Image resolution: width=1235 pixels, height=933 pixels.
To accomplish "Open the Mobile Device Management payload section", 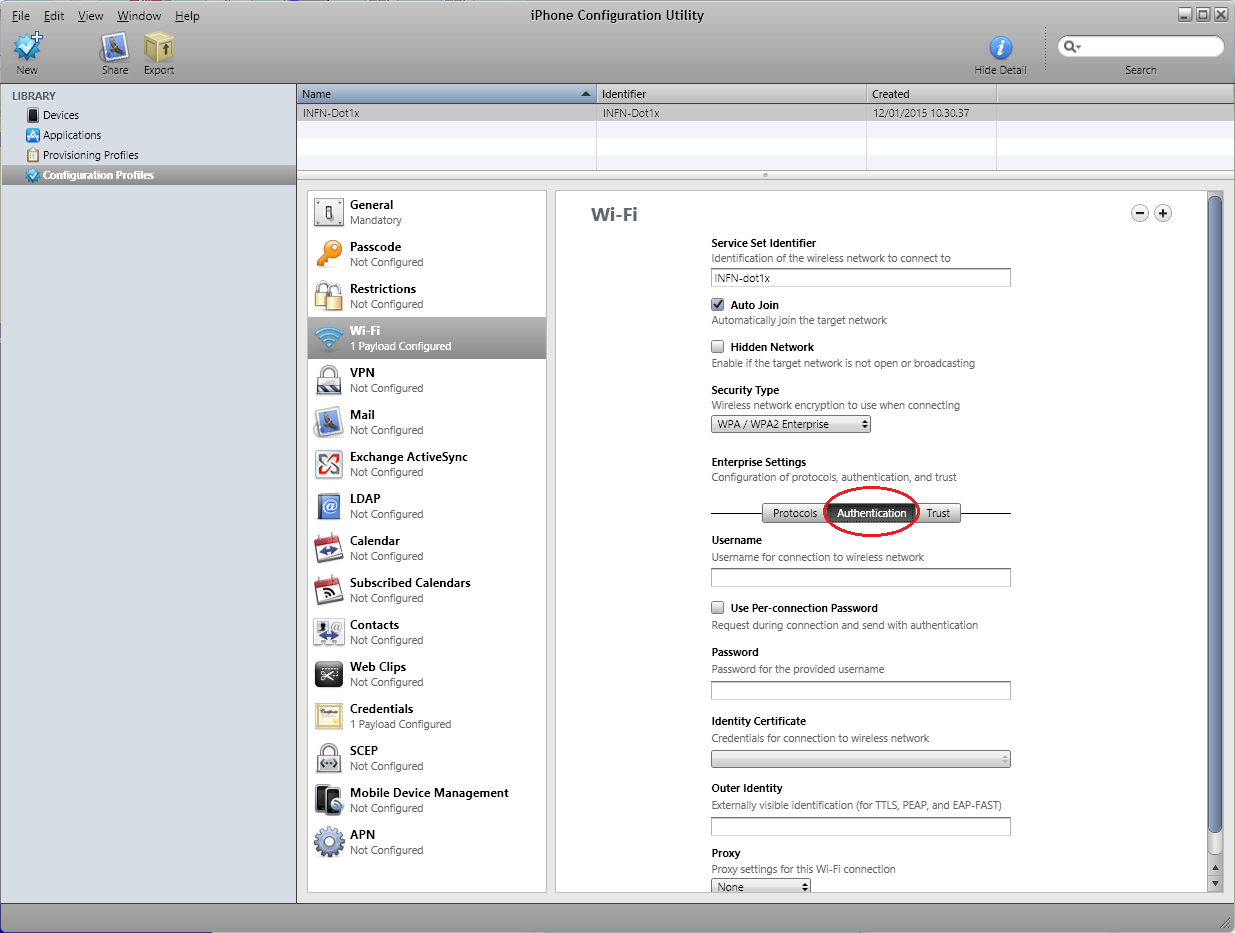I will pos(427,800).
